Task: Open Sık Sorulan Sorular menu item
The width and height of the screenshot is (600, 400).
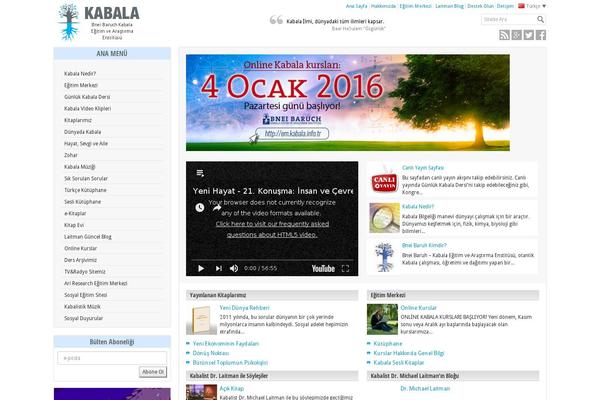Action: (86, 178)
